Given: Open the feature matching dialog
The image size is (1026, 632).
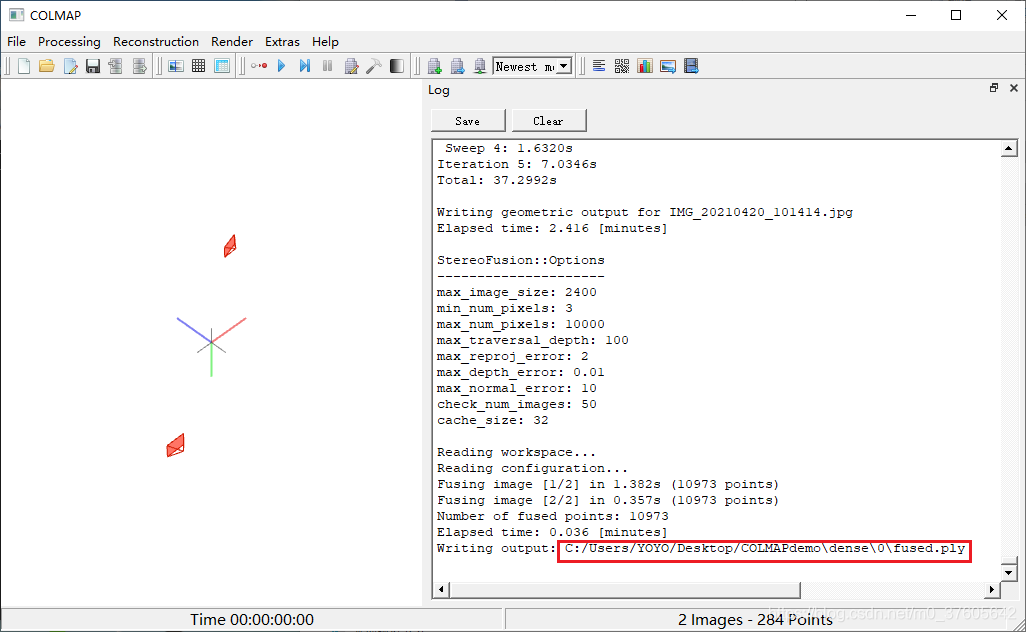Looking at the screenshot, I should (198, 65).
